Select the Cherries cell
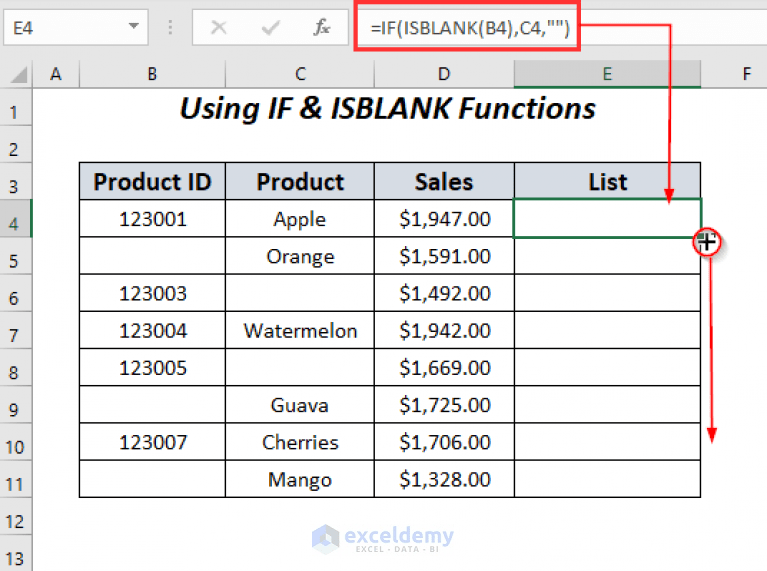767x571 pixels. (300, 442)
